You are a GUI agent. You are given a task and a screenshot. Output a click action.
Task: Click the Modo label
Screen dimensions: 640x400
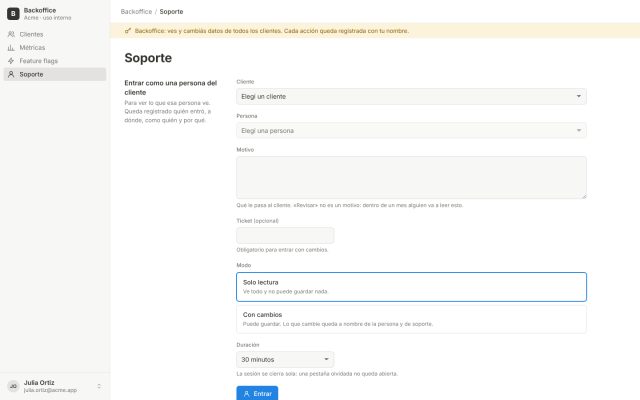[244, 265]
